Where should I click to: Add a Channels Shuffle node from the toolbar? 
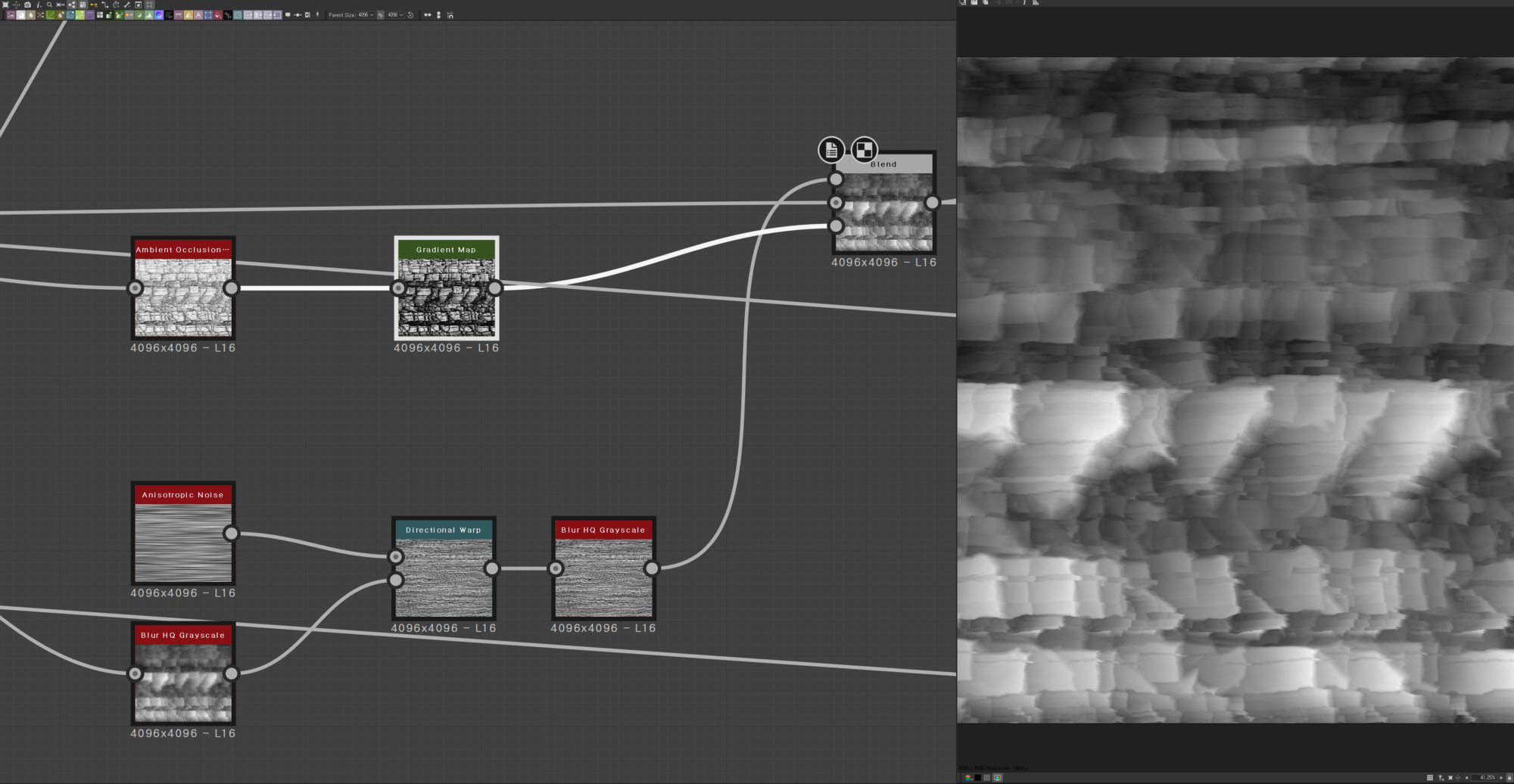pyautogui.click(x=41, y=15)
